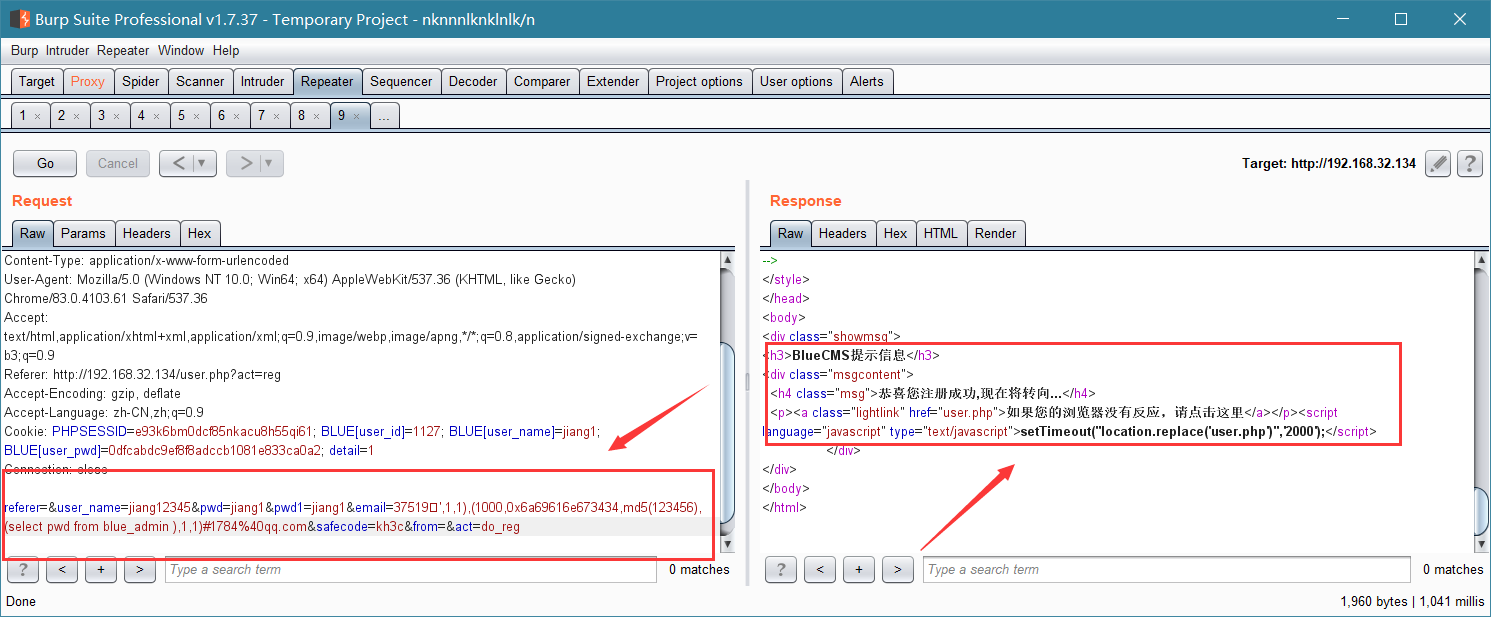The height and width of the screenshot is (617, 1491).
Task: Open the Project options tab
Action: point(699,82)
